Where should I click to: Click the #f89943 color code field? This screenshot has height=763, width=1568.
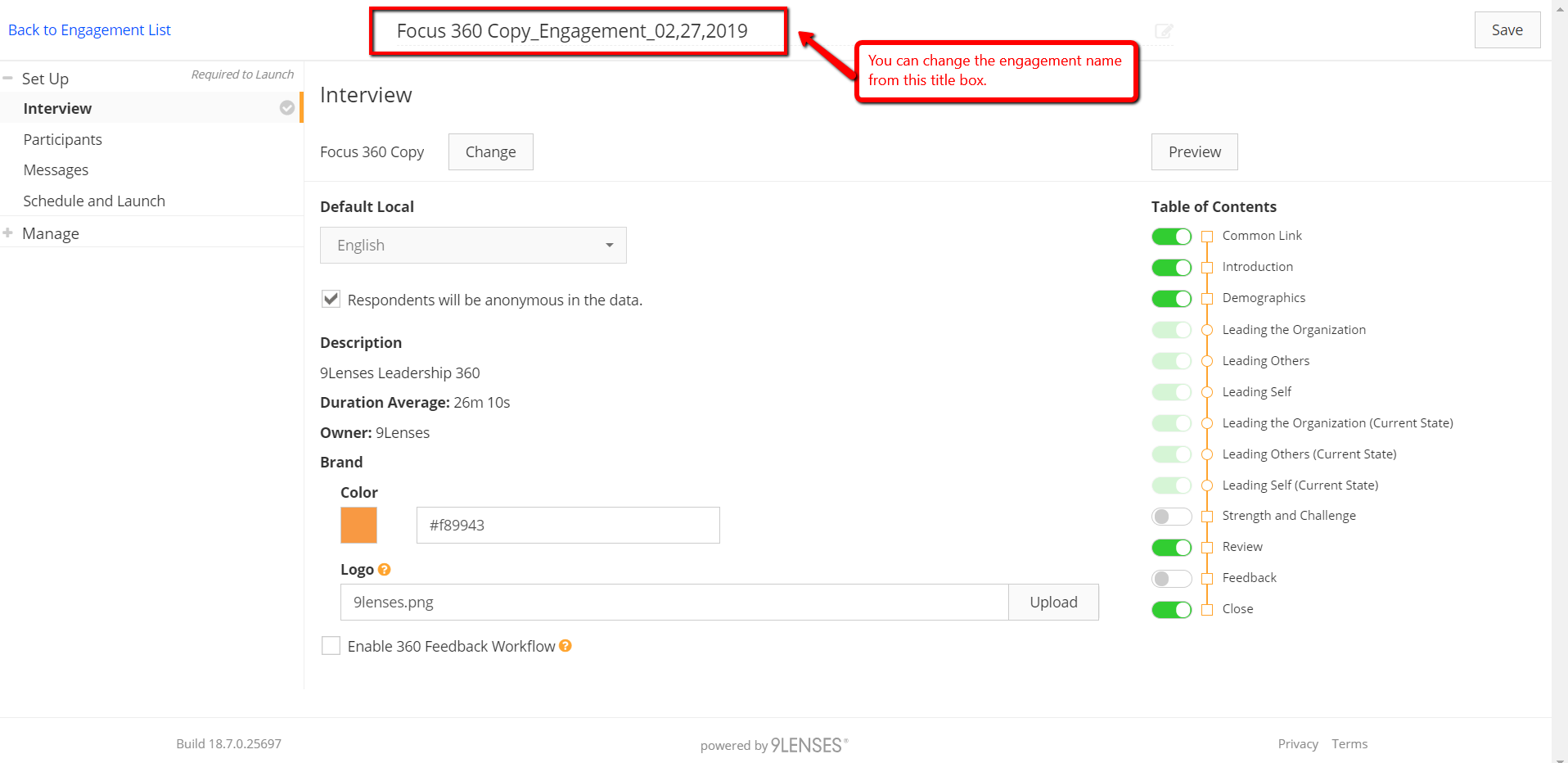point(568,525)
